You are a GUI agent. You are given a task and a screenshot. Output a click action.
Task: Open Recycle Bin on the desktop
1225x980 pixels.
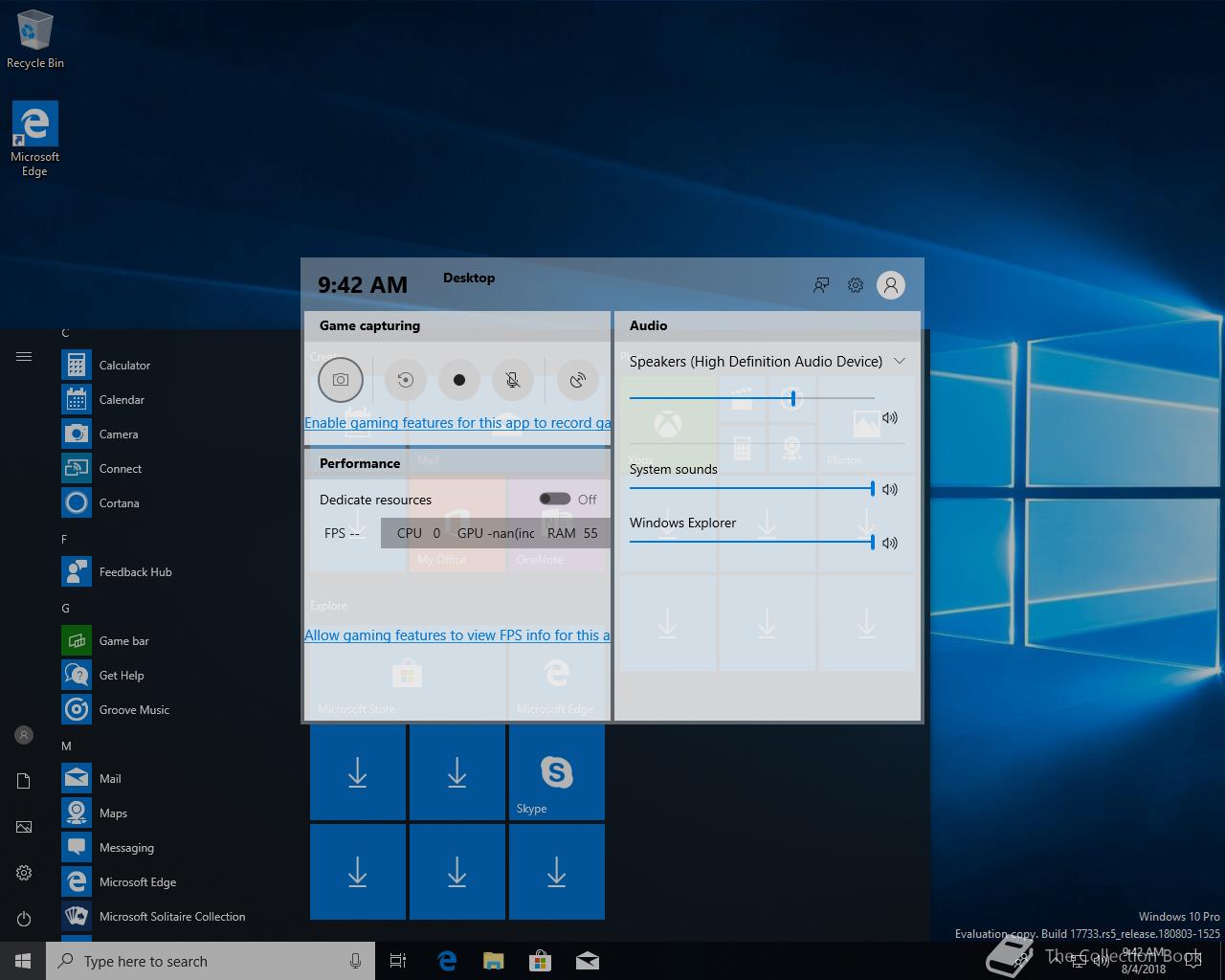click(35, 39)
